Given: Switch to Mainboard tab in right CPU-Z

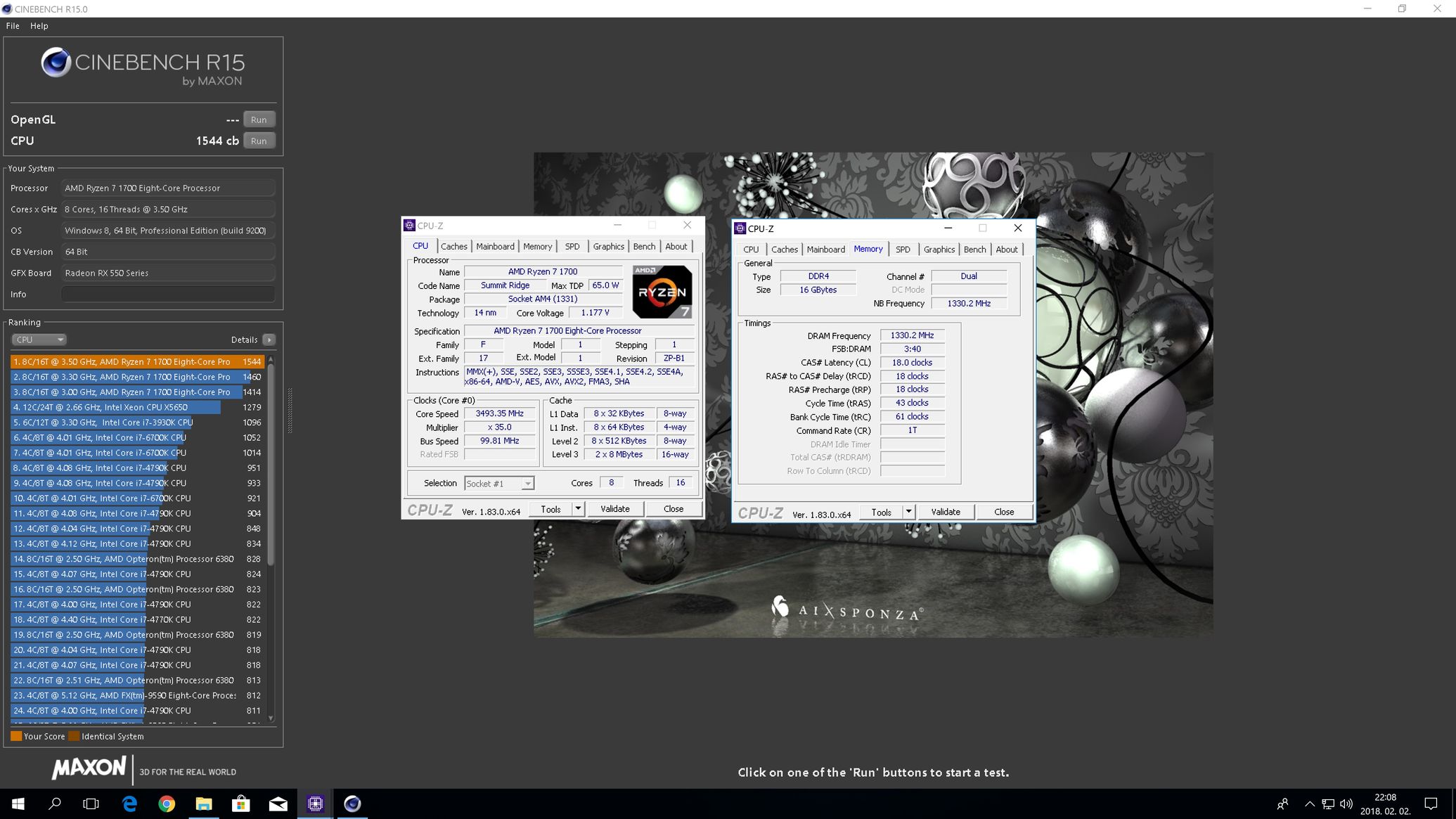Looking at the screenshot, I should 826,250.
